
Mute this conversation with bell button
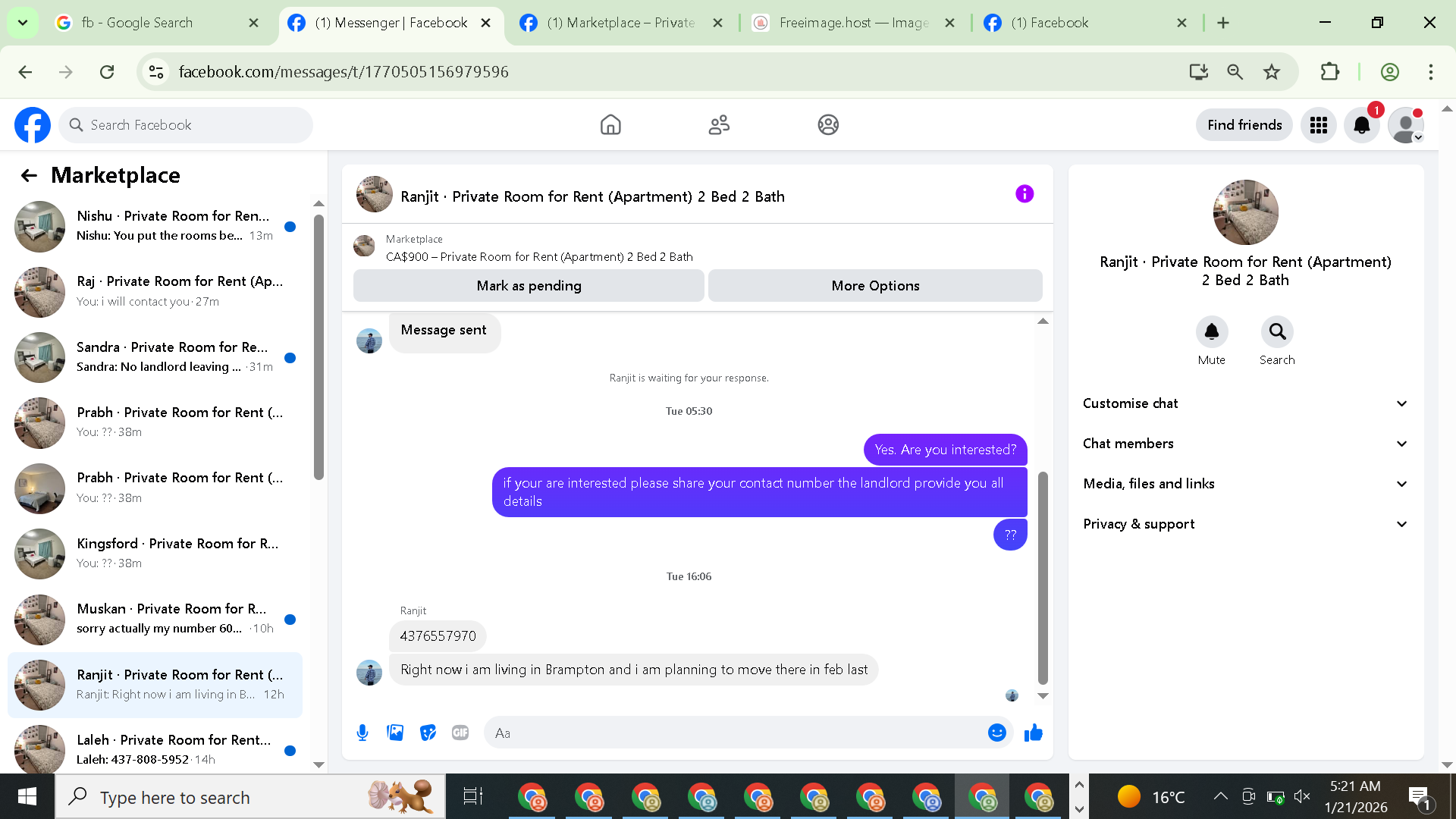coord(1211,332)
